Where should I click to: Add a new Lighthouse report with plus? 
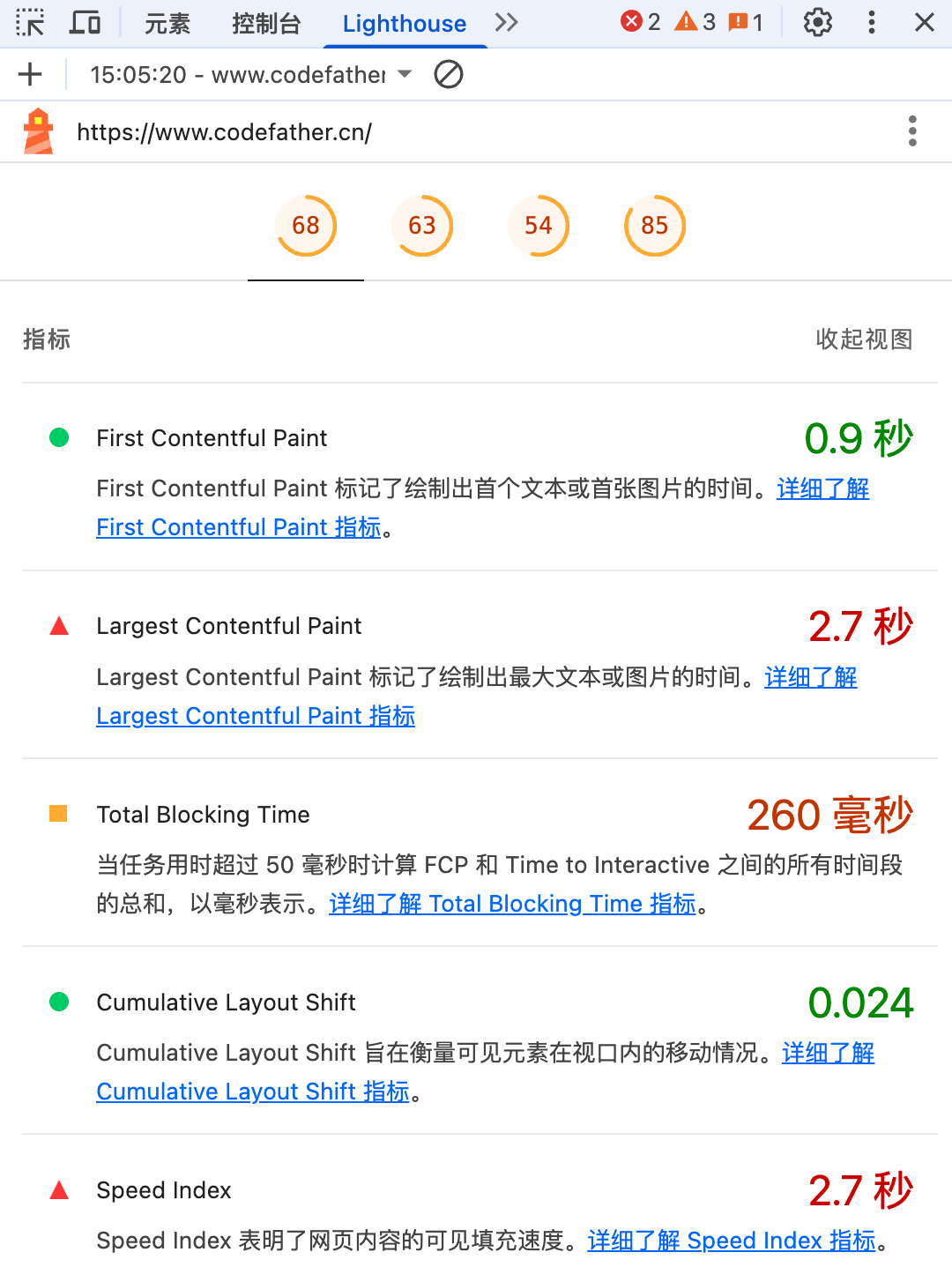tap(30, 75)
